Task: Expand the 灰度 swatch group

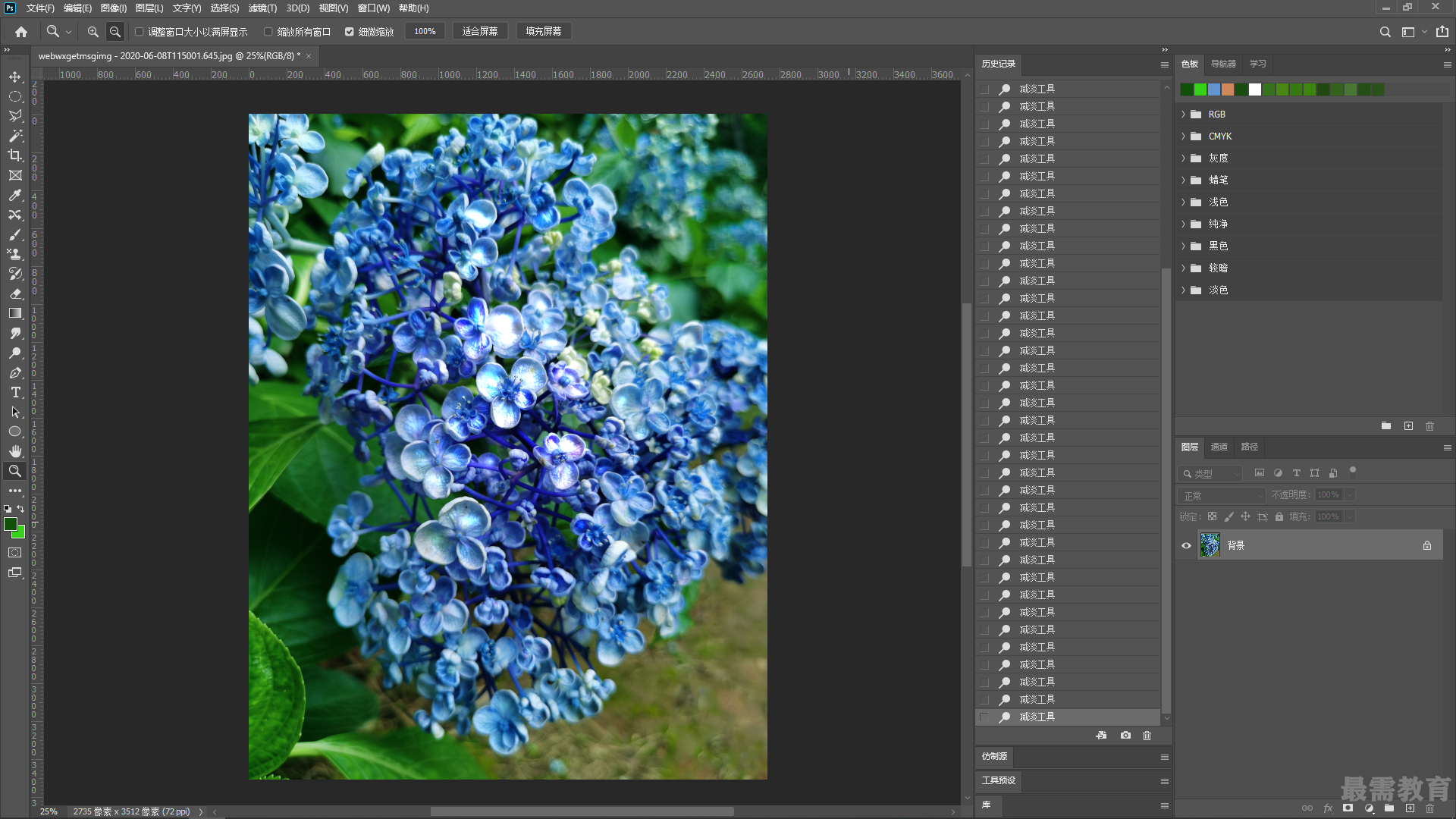Action: (x=1183, y=158)
